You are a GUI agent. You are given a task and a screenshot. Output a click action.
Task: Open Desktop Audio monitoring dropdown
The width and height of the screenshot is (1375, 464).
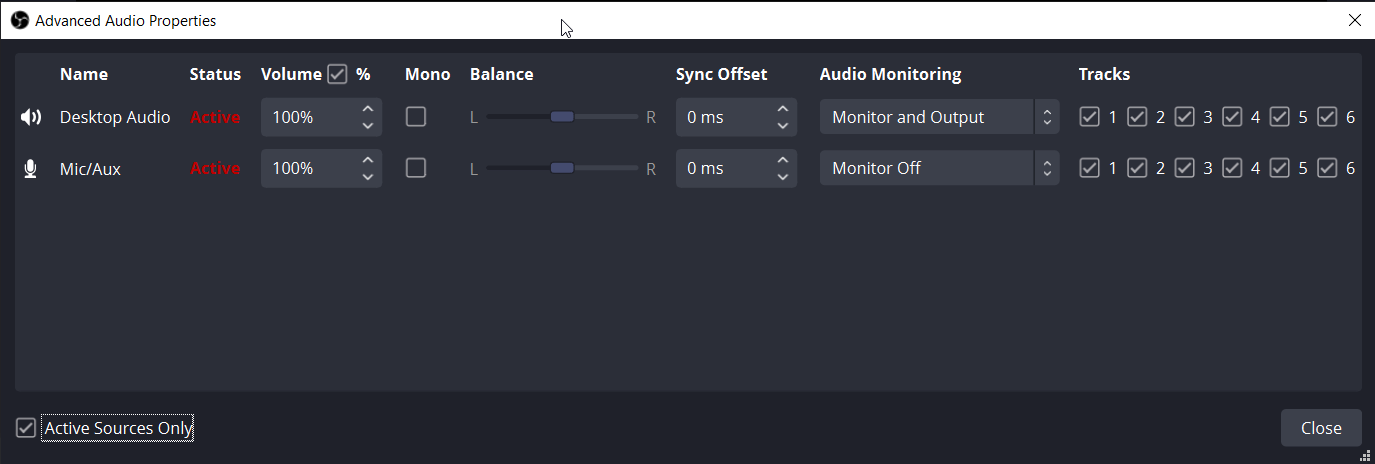[939, 117]
